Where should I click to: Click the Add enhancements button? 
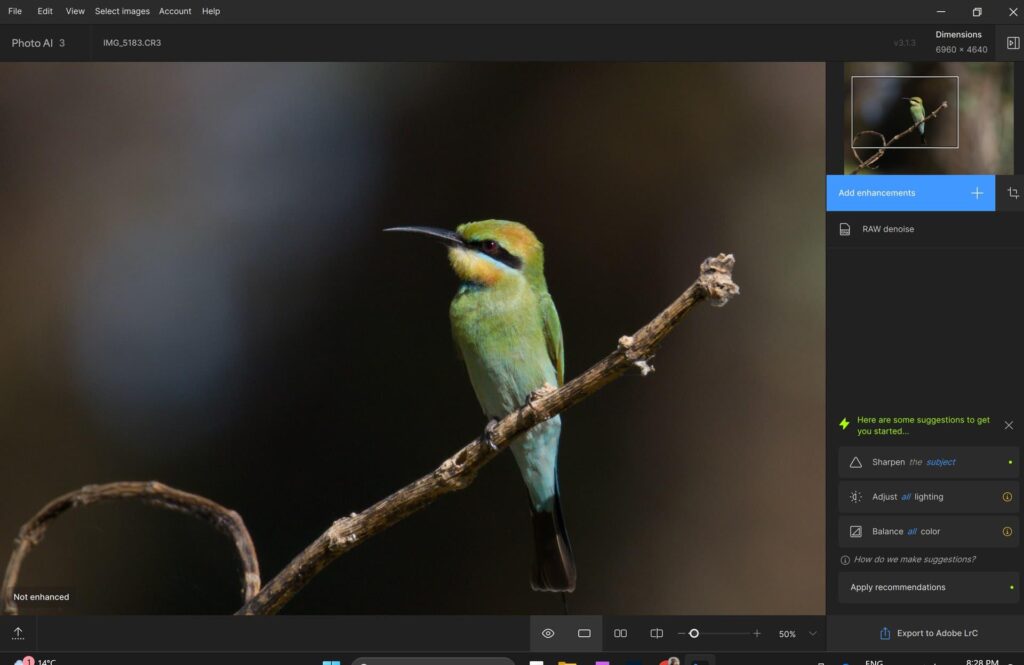click(910, 193)
